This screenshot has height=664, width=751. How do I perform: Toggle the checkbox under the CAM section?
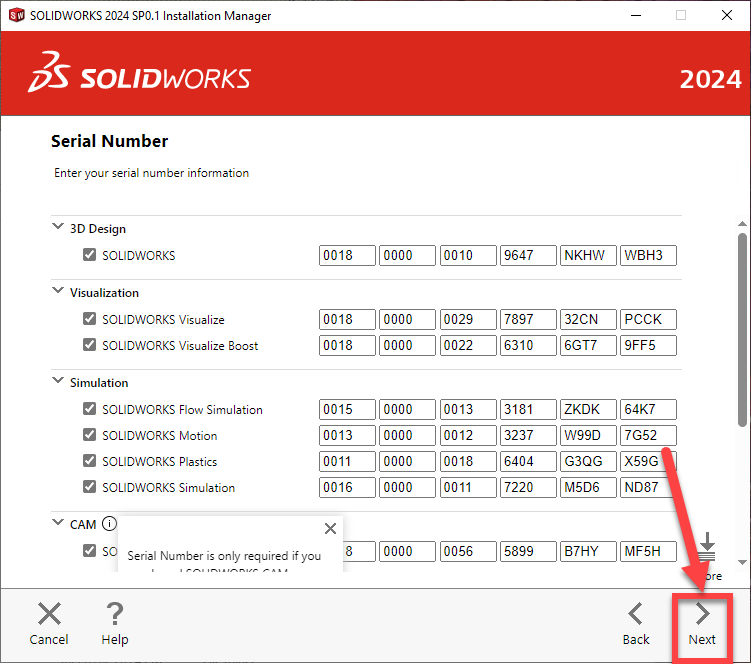[x=89, y=550]
